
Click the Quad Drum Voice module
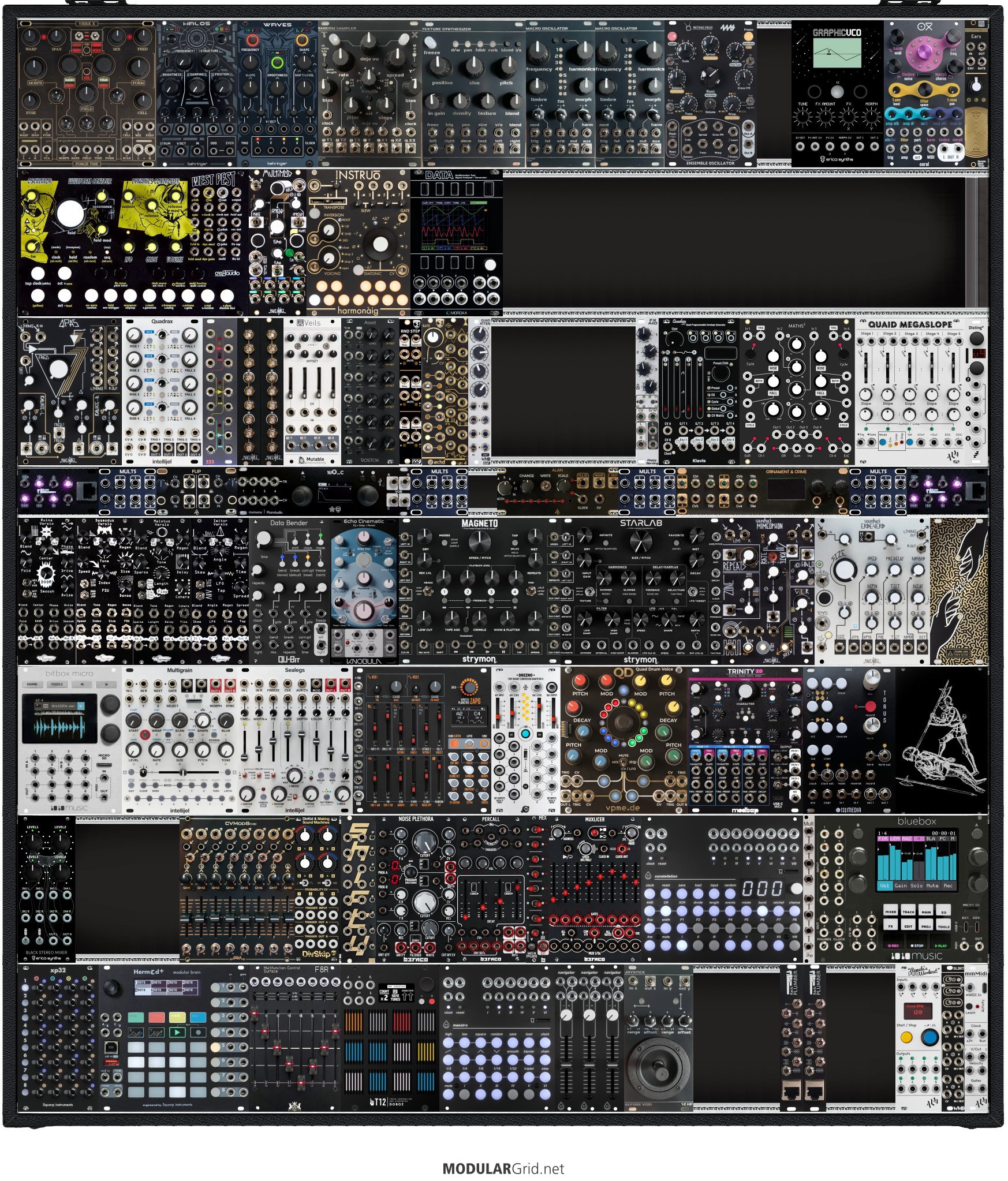[624, 741]
